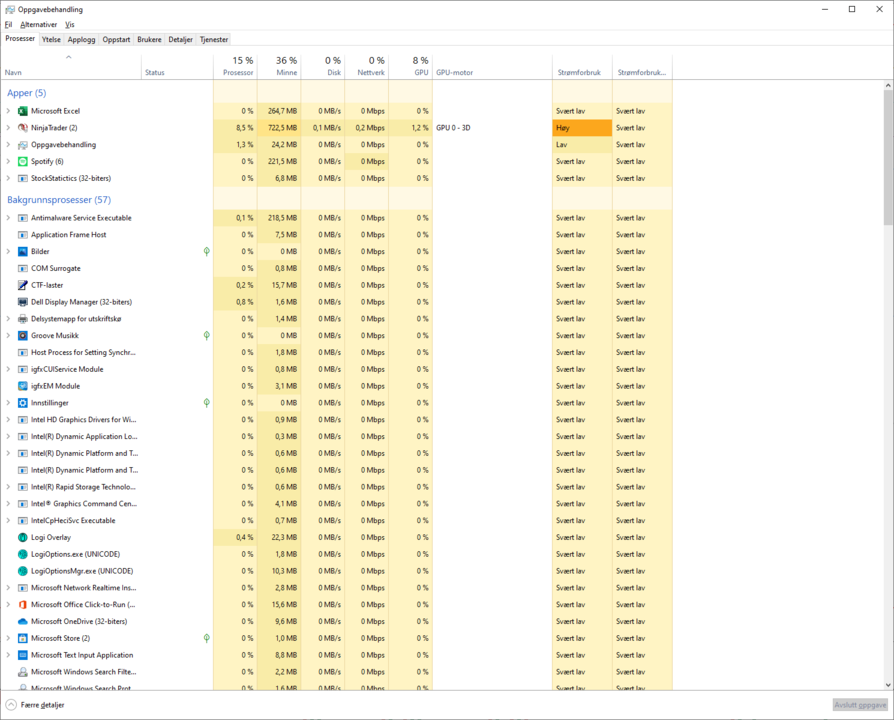Click the Groove Musikk icon
Image resolution: width=894 pixels, height=720 pixels.
tap(23, 336)
